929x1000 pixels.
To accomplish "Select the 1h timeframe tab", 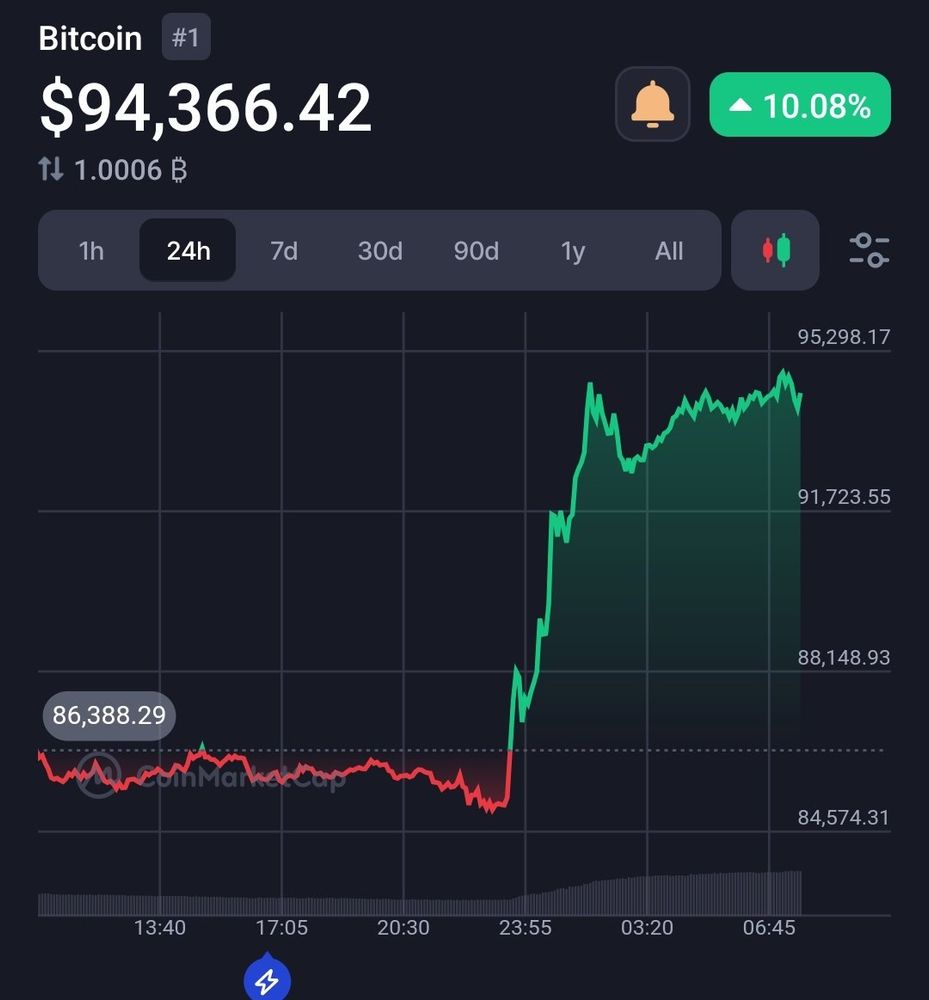I will (91, 251).
